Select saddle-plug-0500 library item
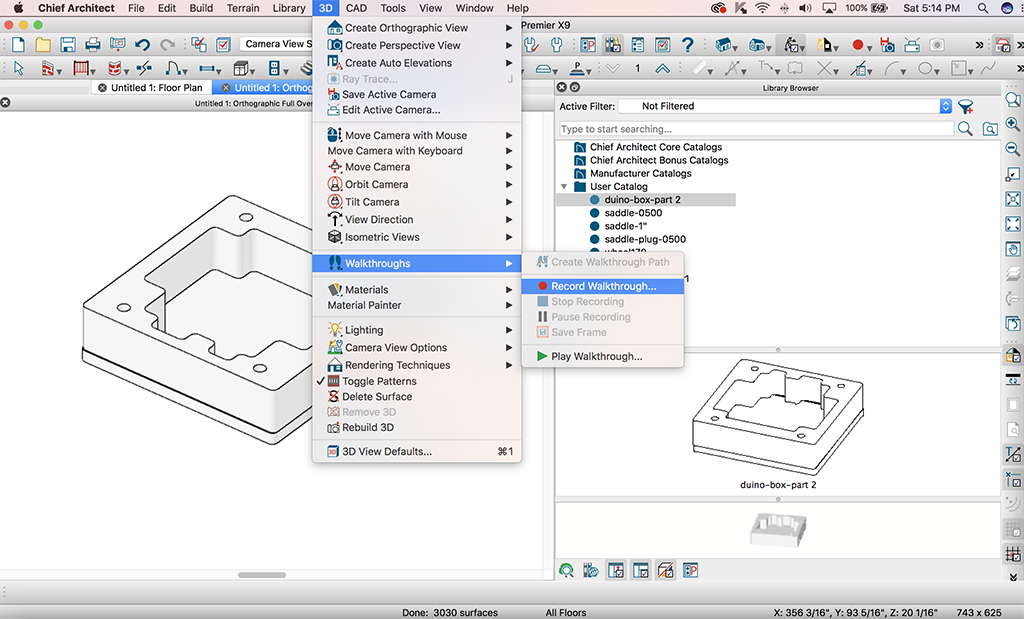The height and width of the screenshot is (619, 1024). click(x=645, y=239)
